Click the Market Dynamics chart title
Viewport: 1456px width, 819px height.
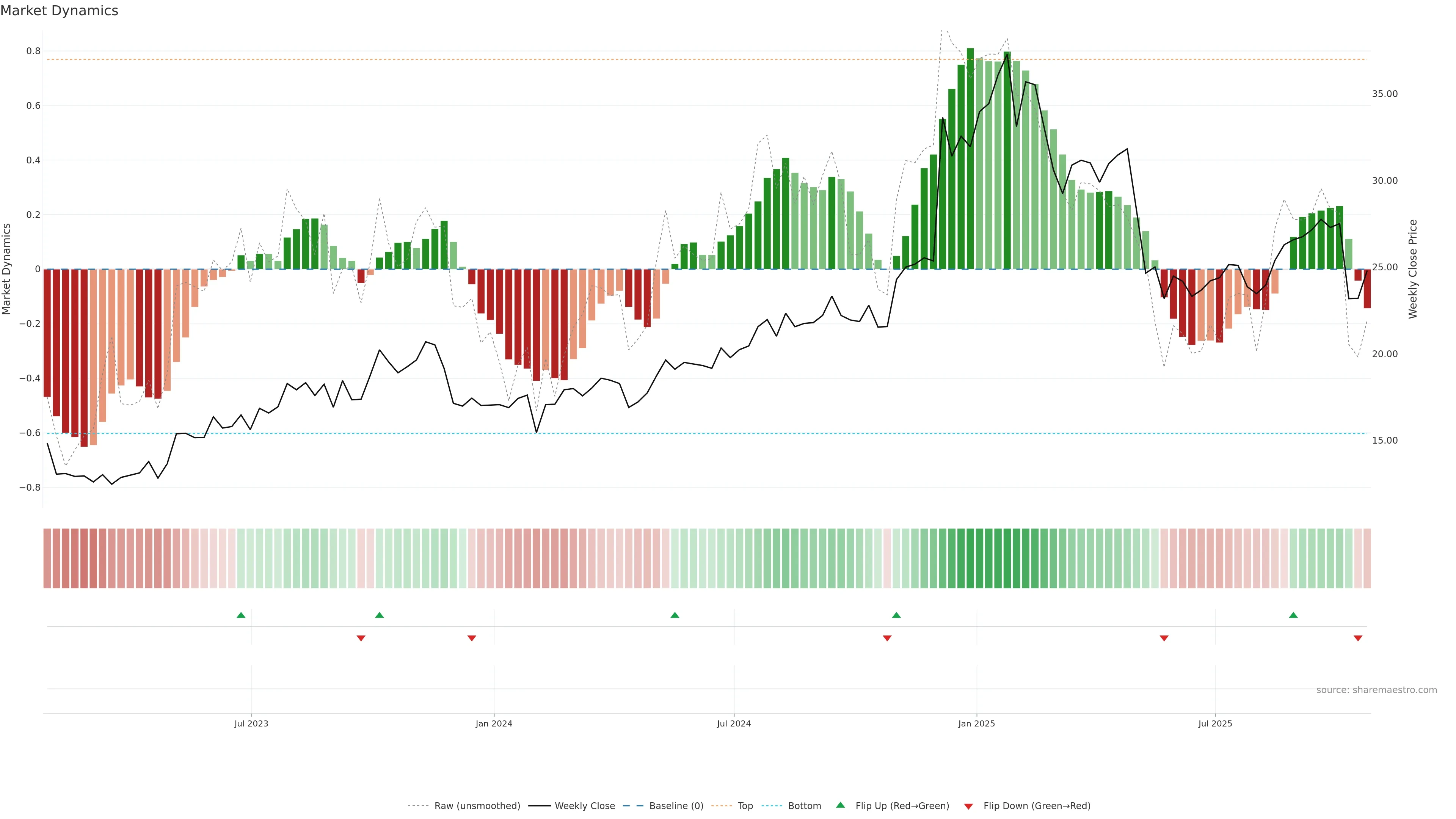60,11
